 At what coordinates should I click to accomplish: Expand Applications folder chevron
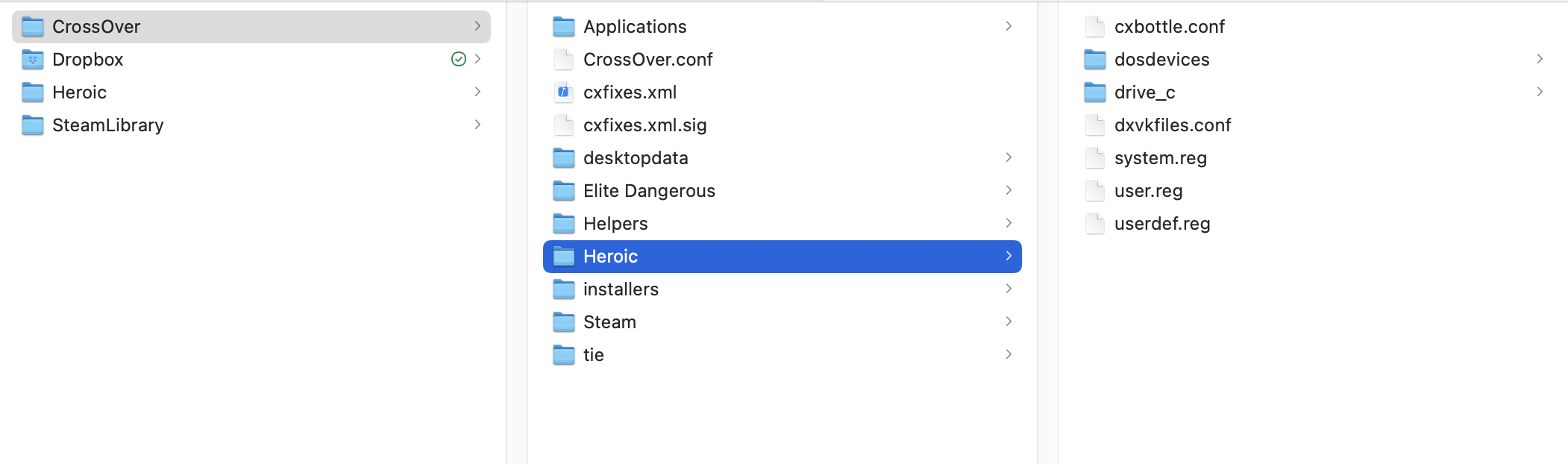[x=1009, y=26]
